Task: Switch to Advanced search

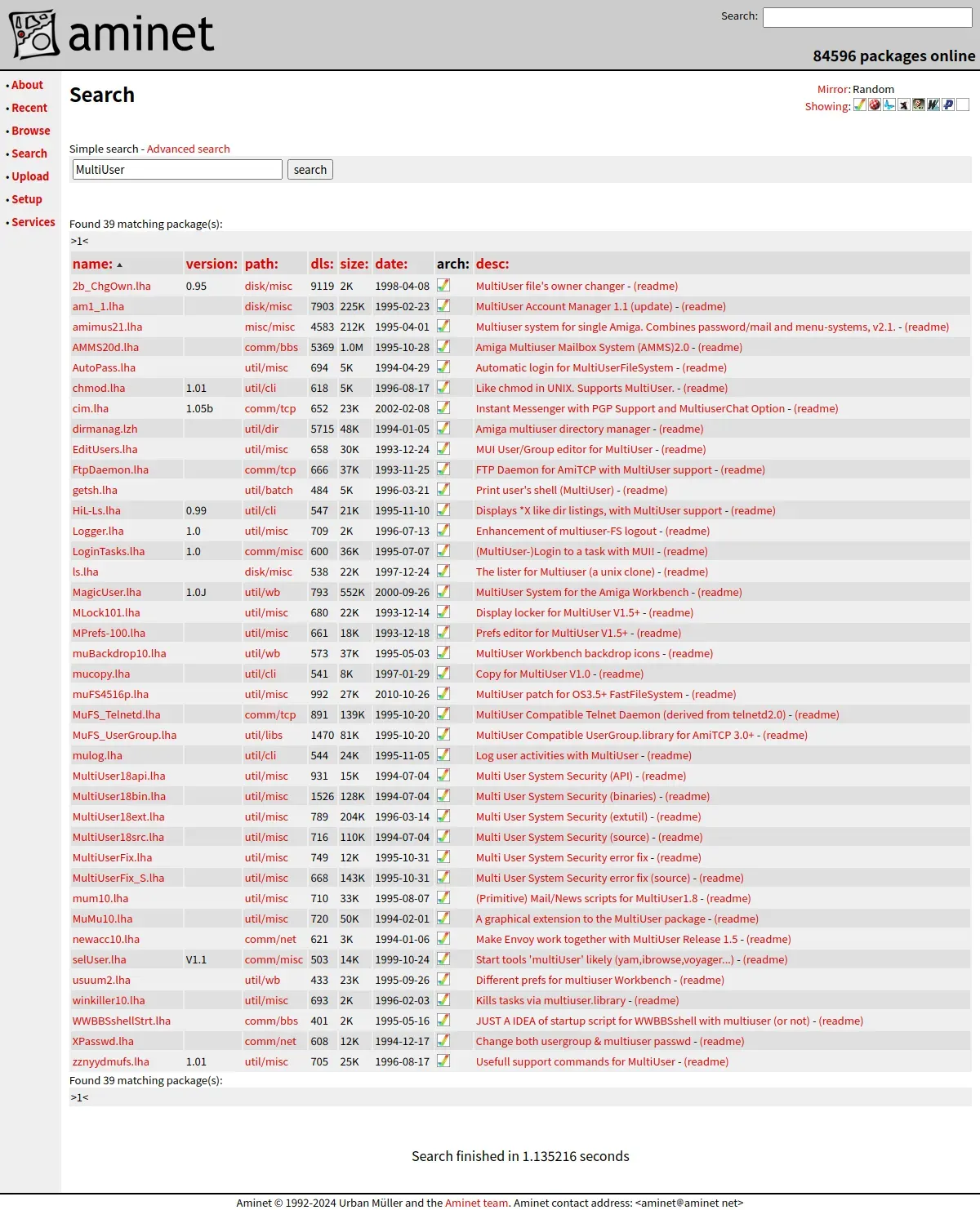Action: pyautogui.click(x=189, y=149)
